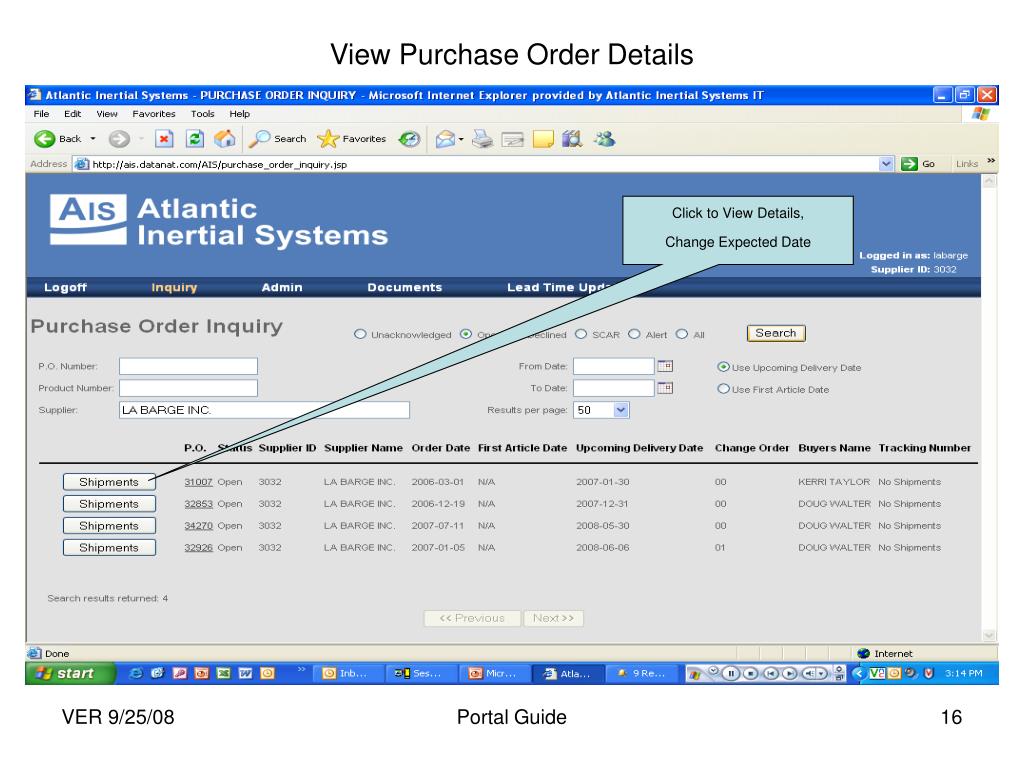
Task: Click Shipments button for PO 31007
Action: tap(109, 481)
